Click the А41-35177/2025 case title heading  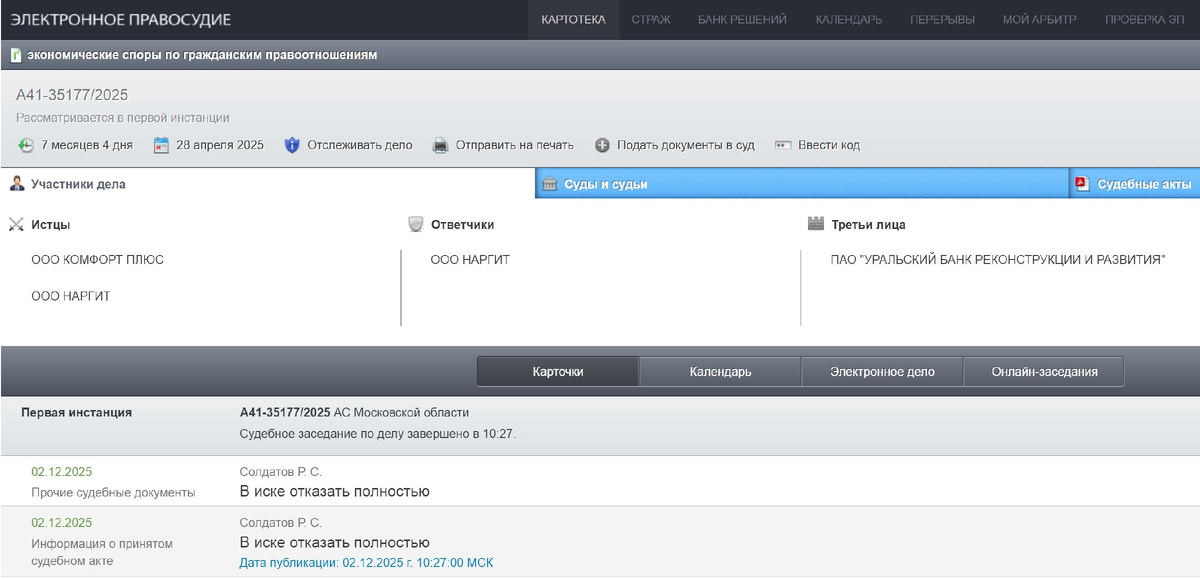click(72, 95)
